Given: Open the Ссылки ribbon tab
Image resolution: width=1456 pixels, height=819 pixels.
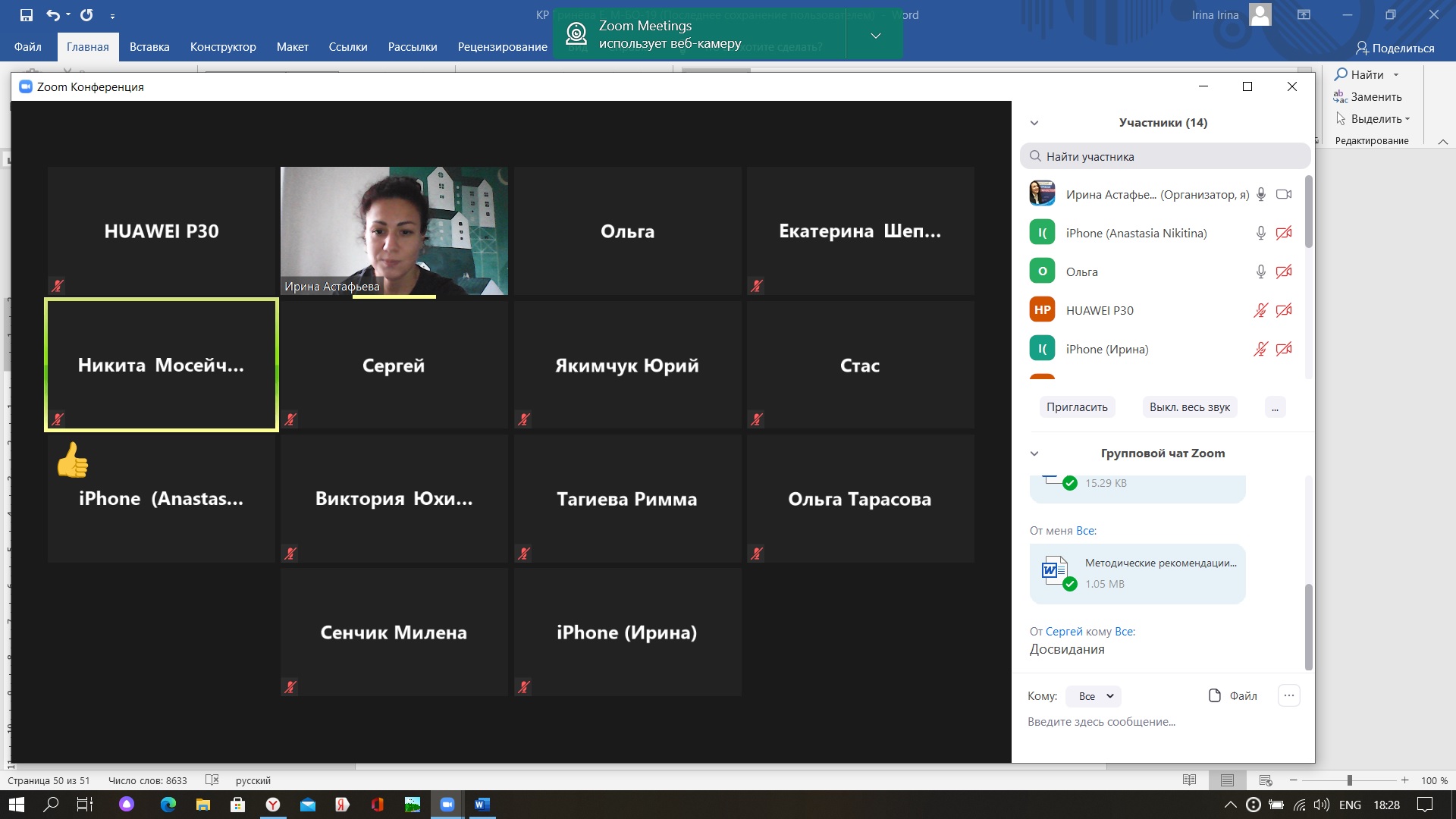Looking at the screenshot, I should pyautogui.click(x=348, y=46).
